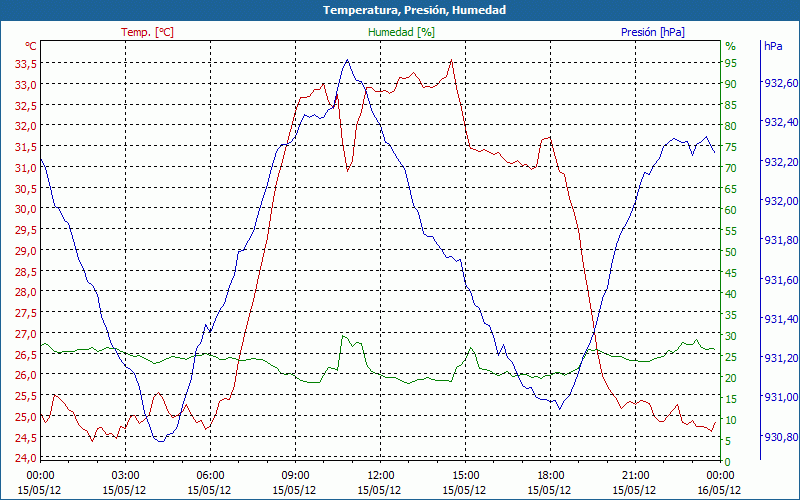
Task: Click the '03:00' time axis label
Action: [125, 476]
